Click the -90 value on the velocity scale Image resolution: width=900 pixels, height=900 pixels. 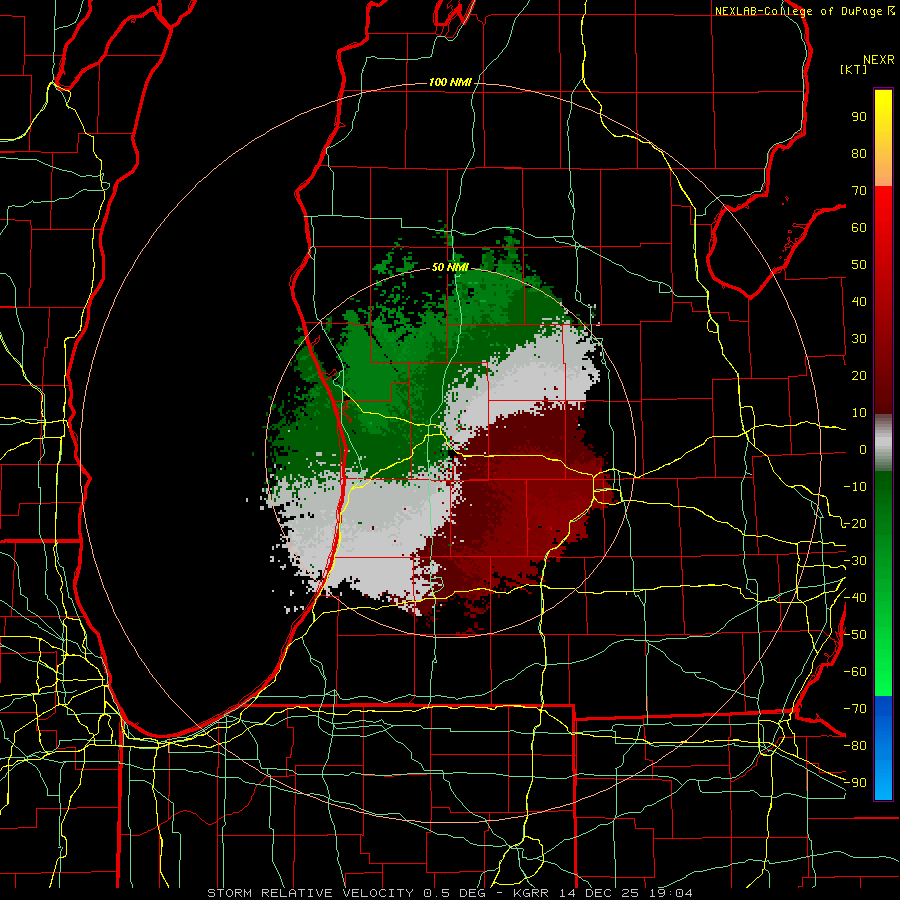(855, 783)
